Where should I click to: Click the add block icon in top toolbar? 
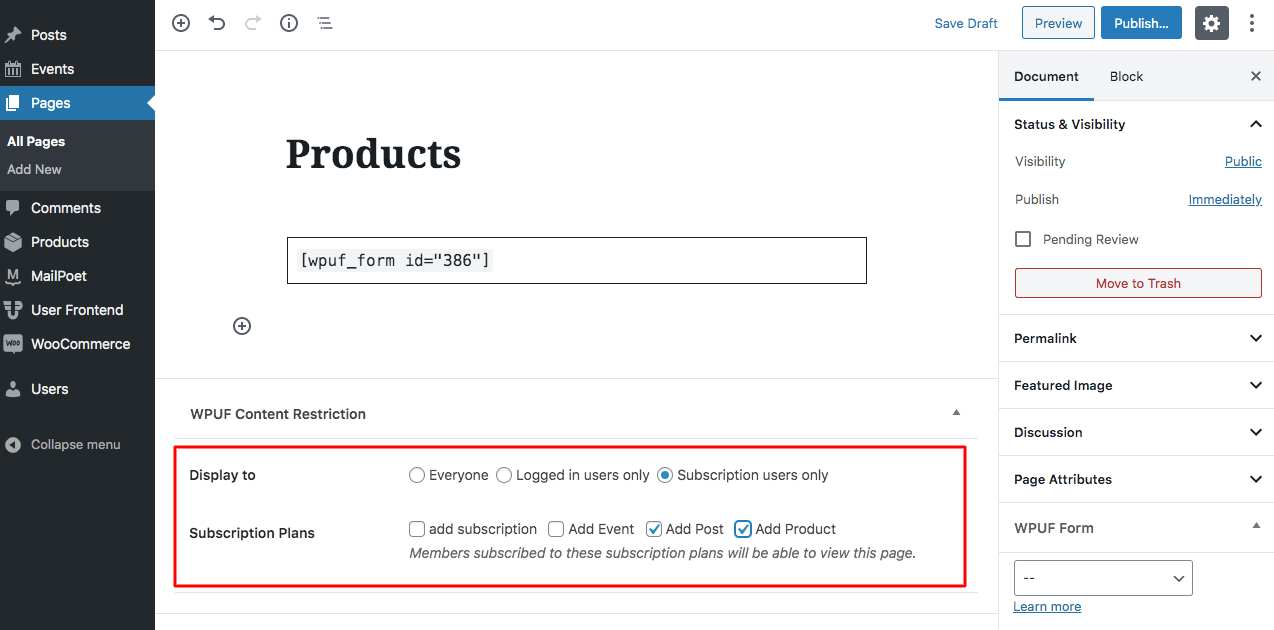pos(181,23)
